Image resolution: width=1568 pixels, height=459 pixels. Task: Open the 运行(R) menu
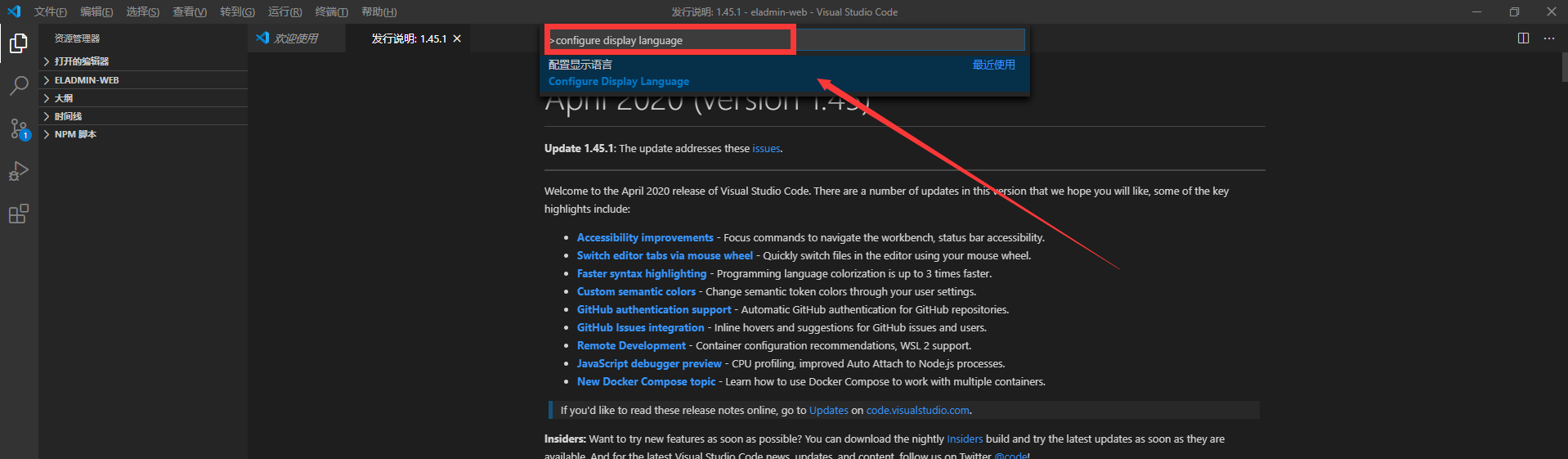[x=284, y=11]
